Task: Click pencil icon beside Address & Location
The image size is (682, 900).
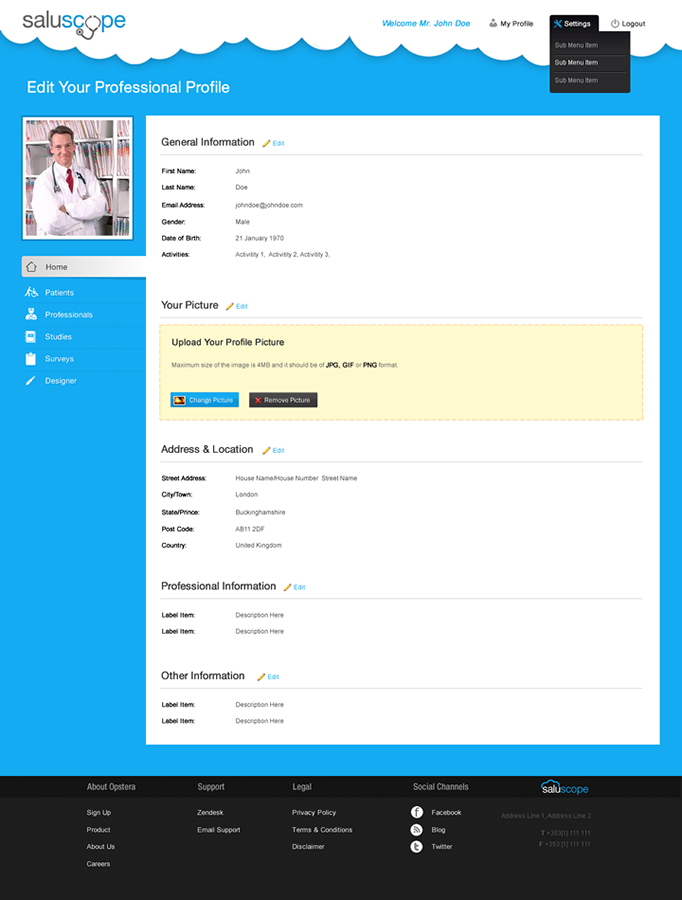Action: [266, 450]
